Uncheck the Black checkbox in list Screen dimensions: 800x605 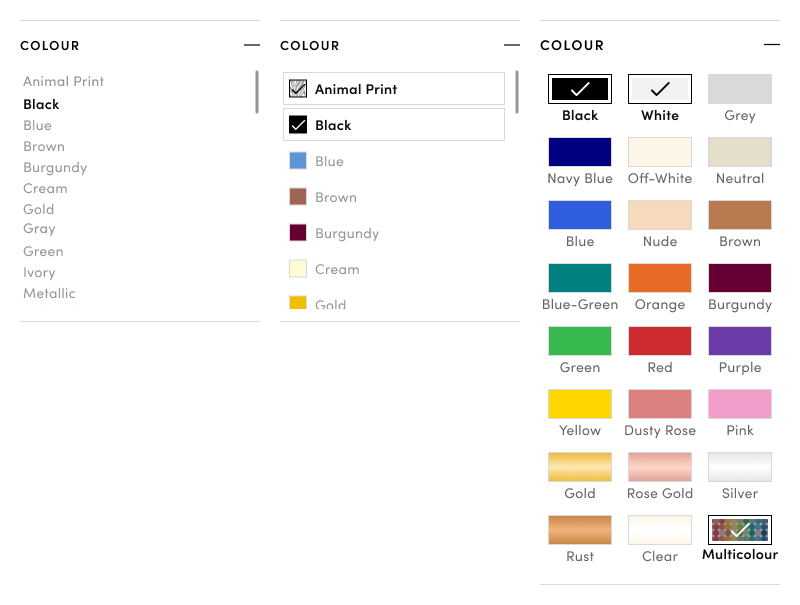(297, 125)
